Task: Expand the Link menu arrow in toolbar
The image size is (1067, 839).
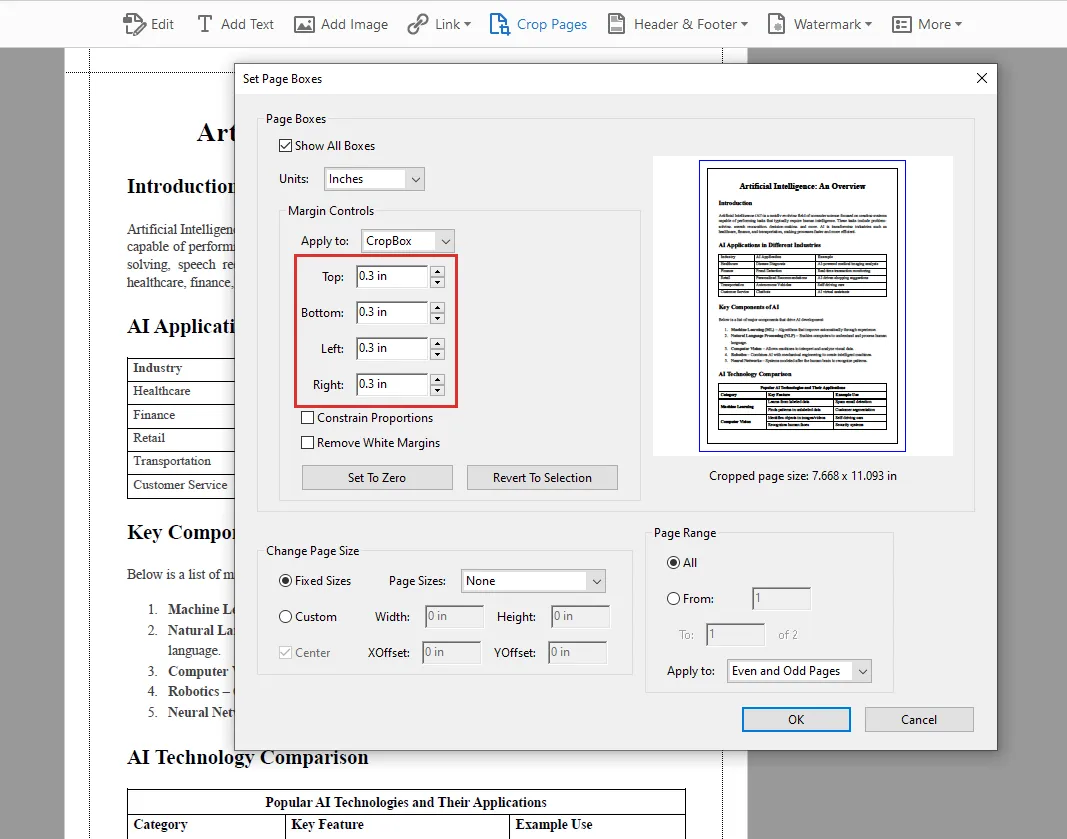Action: click(467, 24)
